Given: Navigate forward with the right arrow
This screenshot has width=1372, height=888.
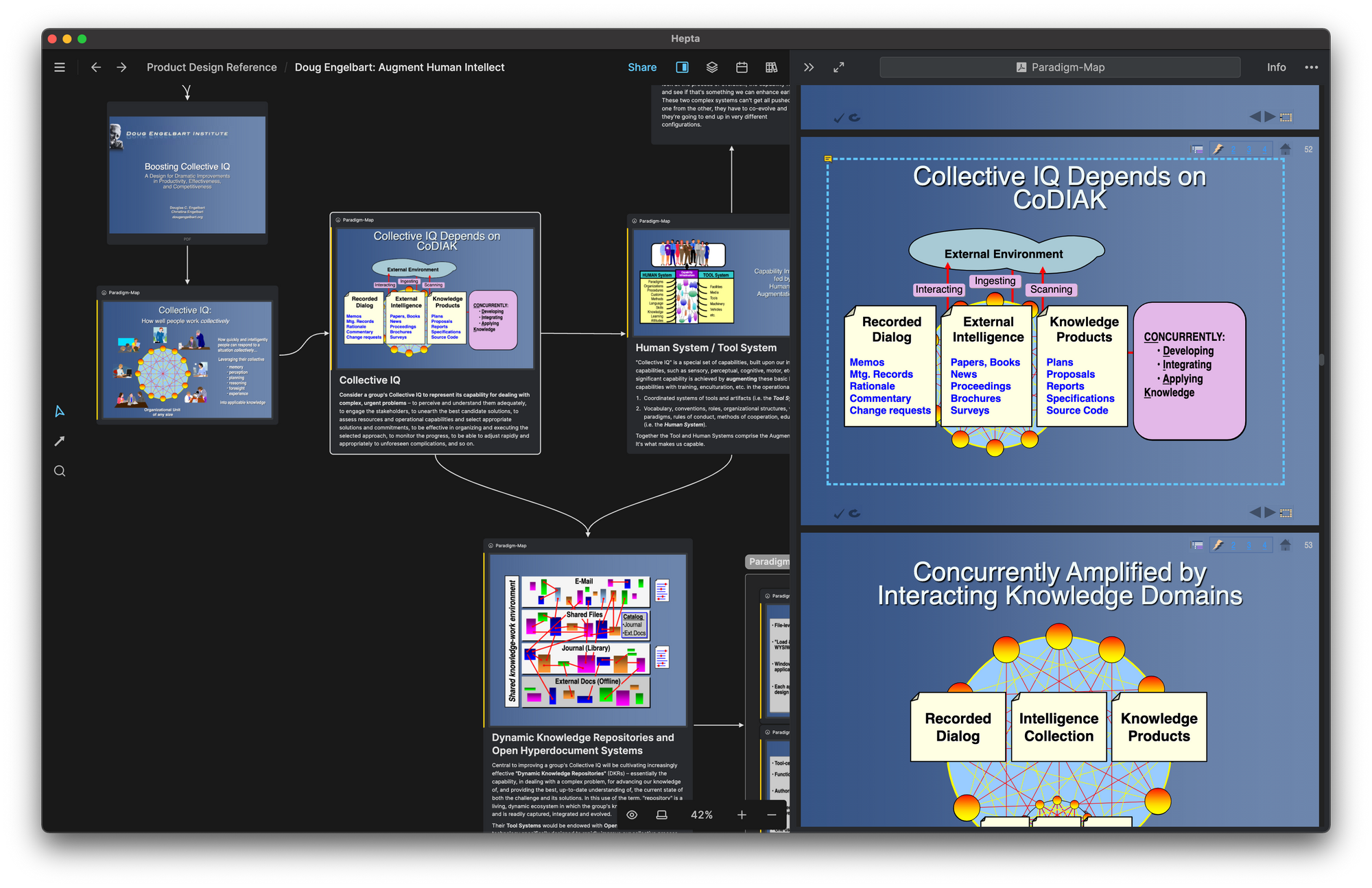Looking at the screenshot, I should 121,67.
